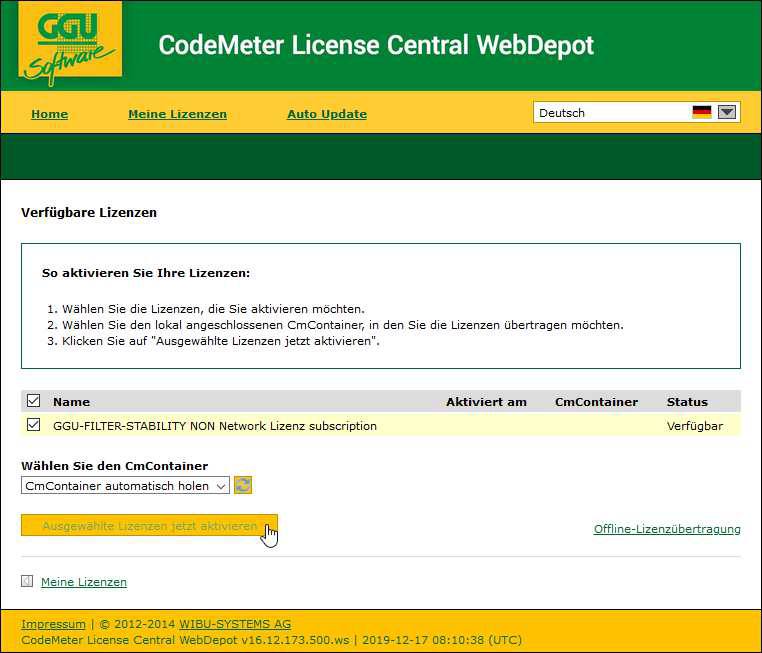Open the Auto Update menu item

[327, 114]
